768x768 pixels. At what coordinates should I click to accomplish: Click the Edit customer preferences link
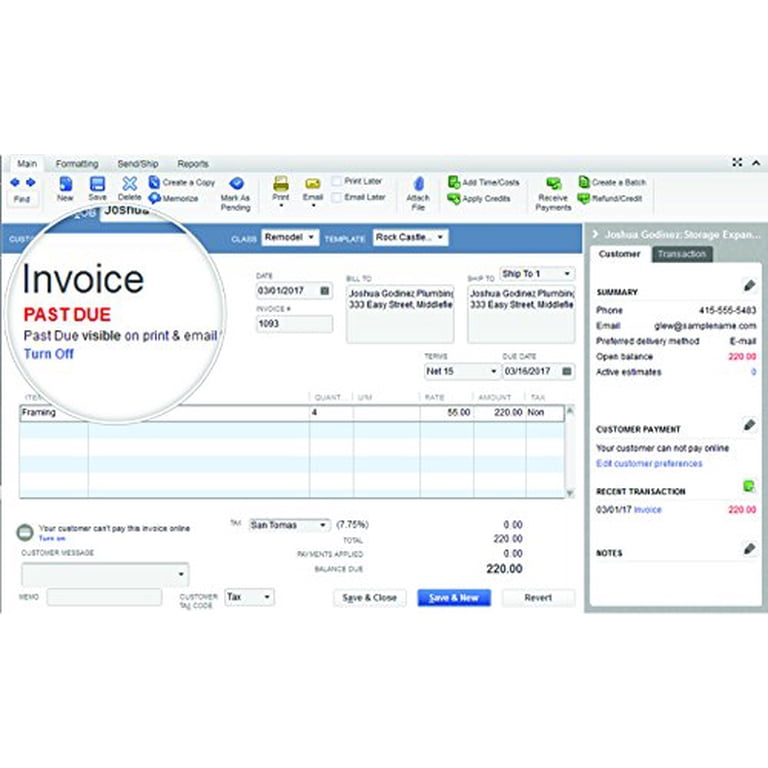click(649, 463)
